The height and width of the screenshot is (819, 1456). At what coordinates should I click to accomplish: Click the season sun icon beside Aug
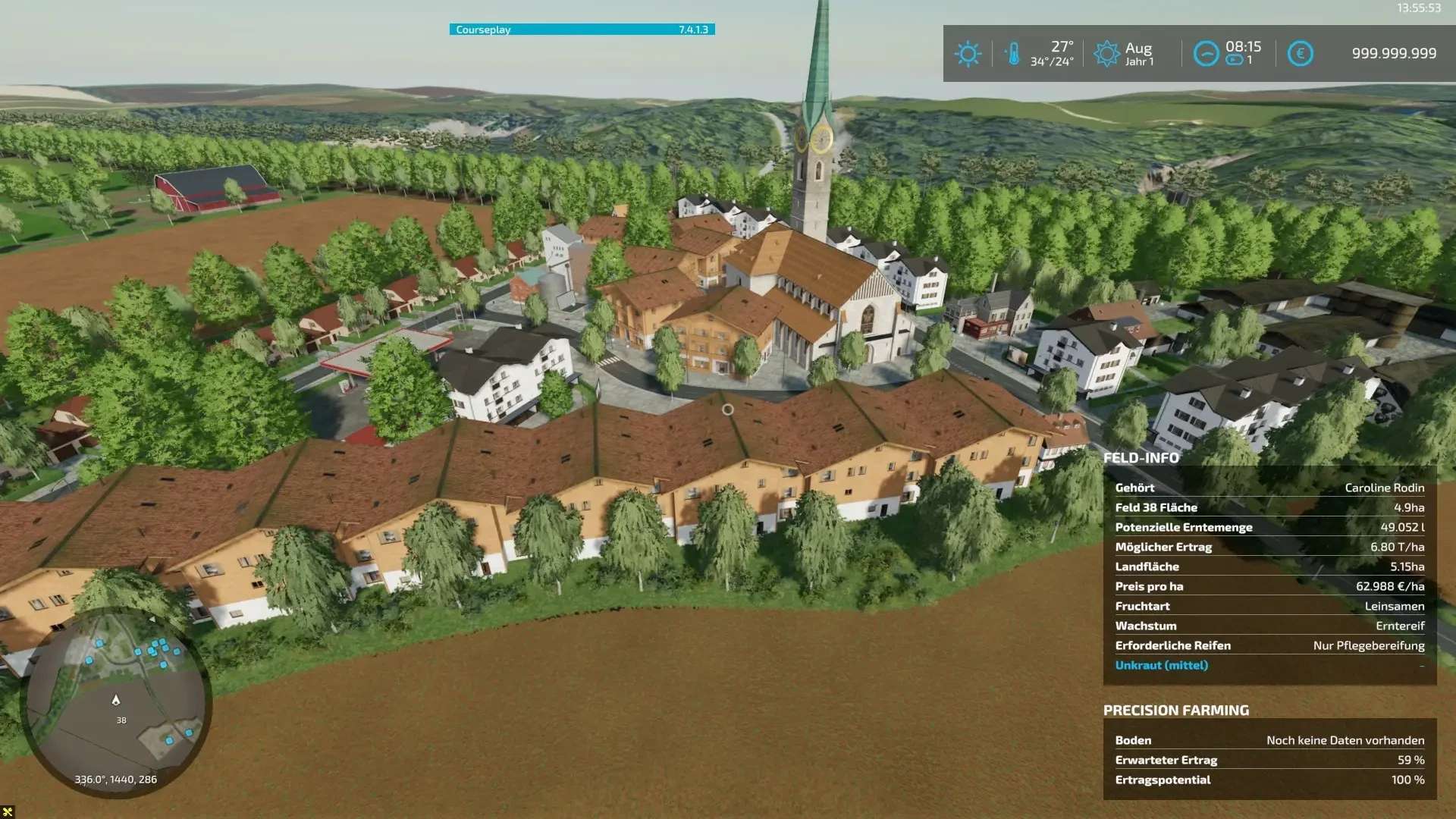[1106, 54]
